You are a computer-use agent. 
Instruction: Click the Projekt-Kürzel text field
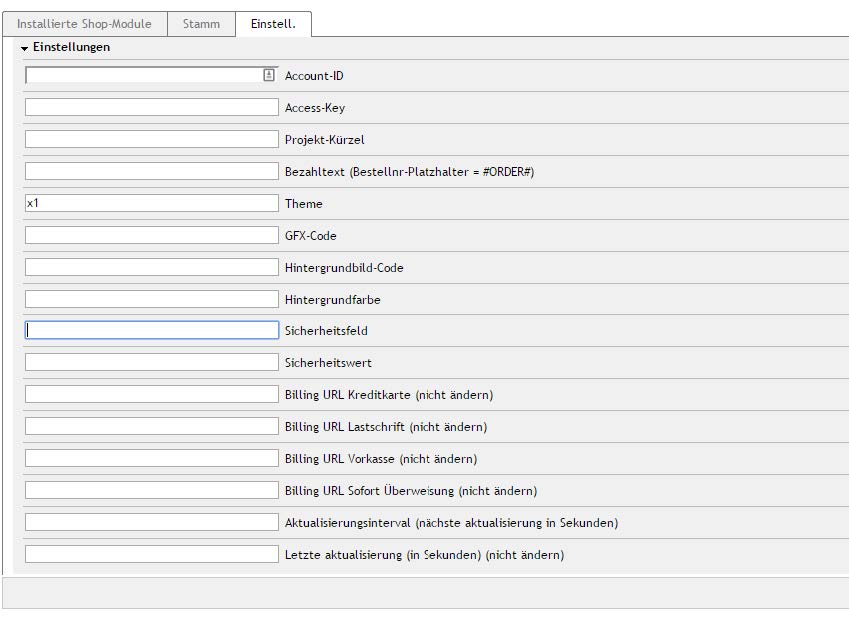point(150,138)
